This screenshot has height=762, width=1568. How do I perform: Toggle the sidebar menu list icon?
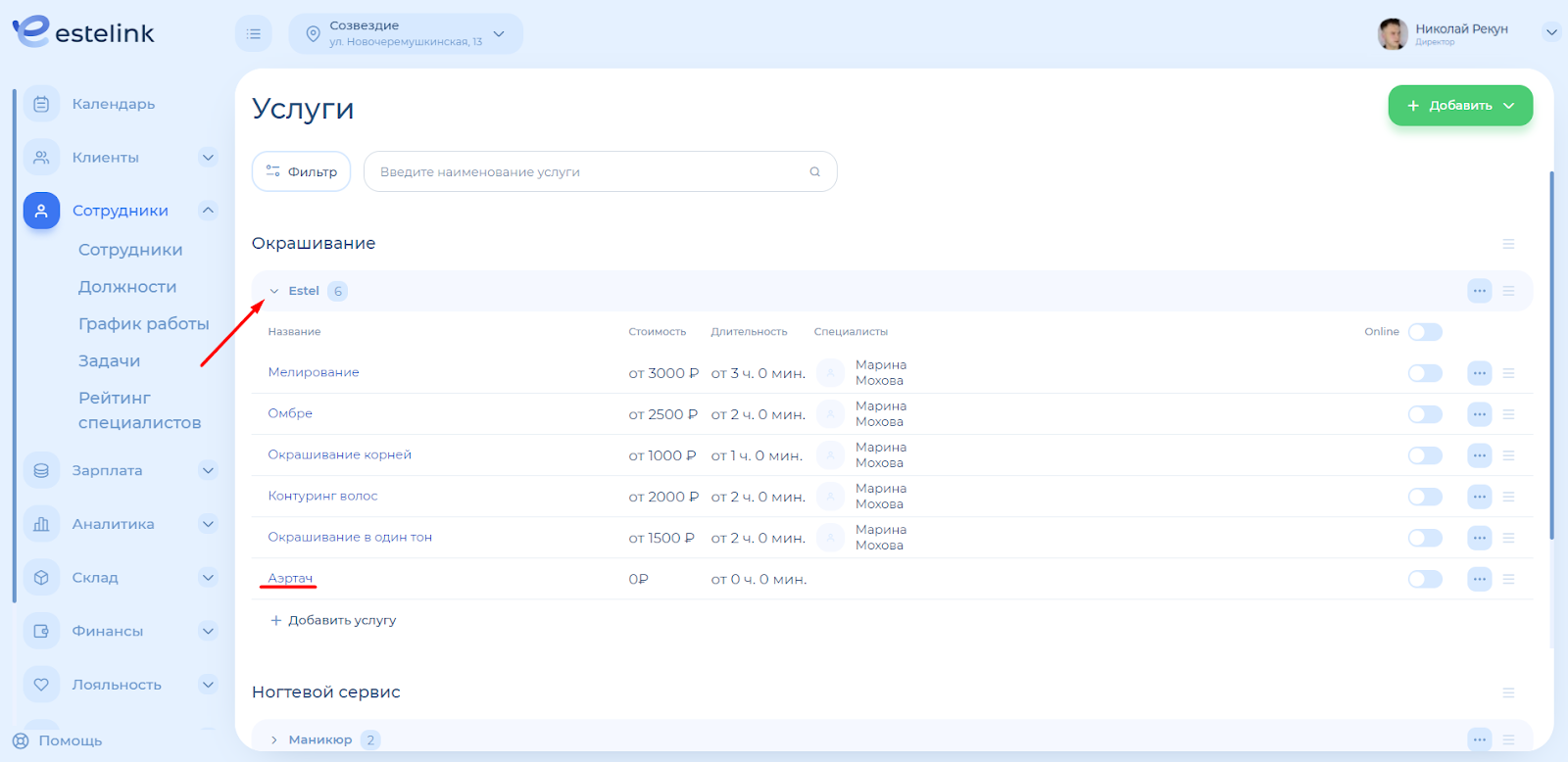tap(254, 34)
